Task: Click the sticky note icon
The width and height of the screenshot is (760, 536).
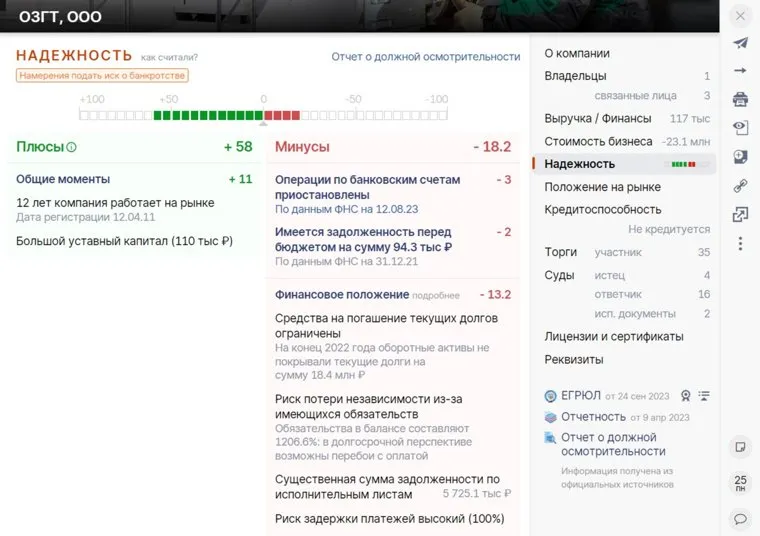Action: 740,446
